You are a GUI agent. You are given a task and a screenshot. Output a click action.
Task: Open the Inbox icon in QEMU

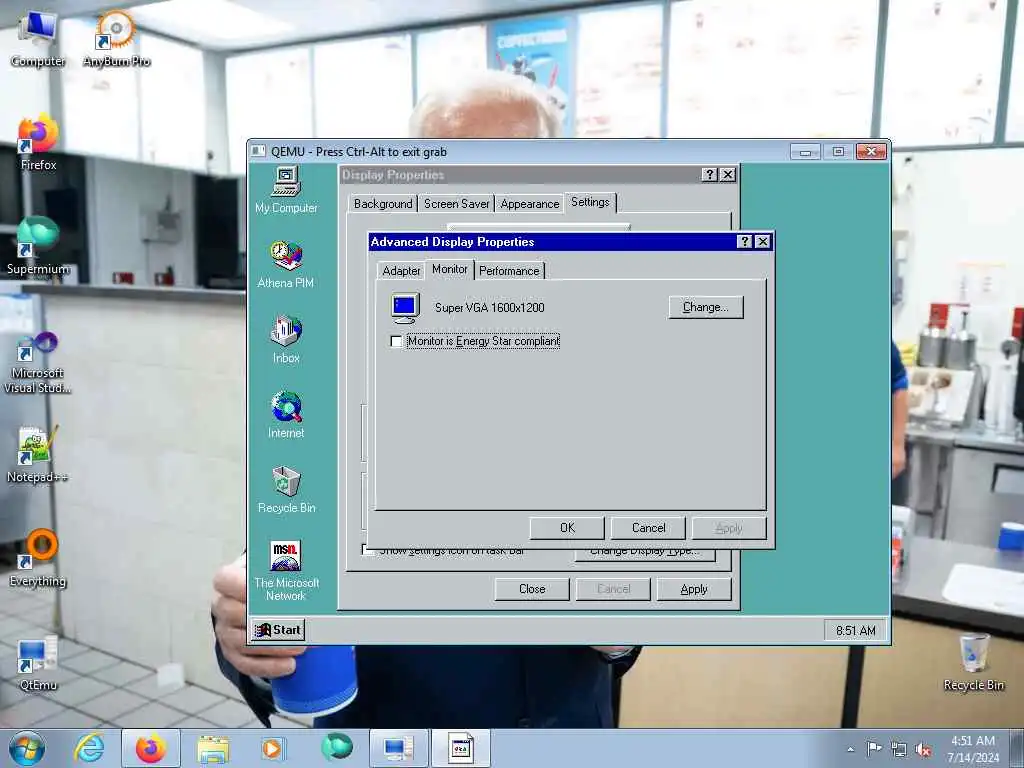click(x=286, y=339)
